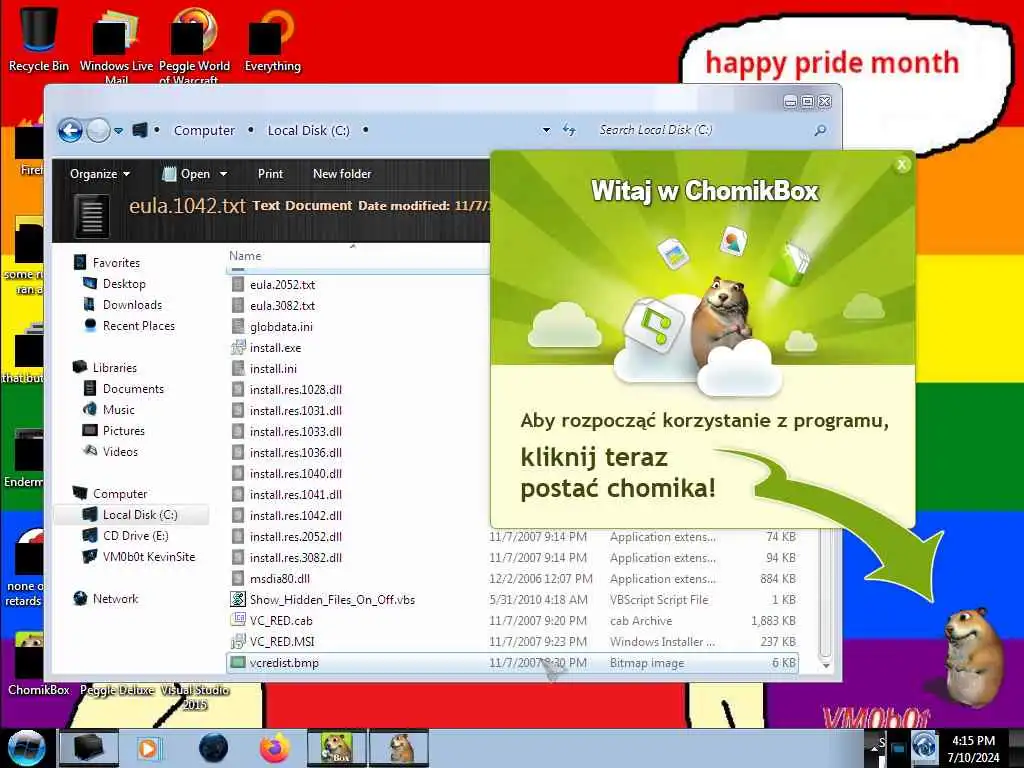Click the Back arrow in Explorer

pyautogui.click(x=70, y=130)
